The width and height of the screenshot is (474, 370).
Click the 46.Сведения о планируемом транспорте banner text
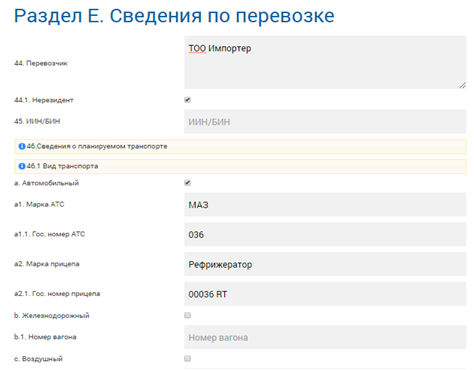click(97, 146)
